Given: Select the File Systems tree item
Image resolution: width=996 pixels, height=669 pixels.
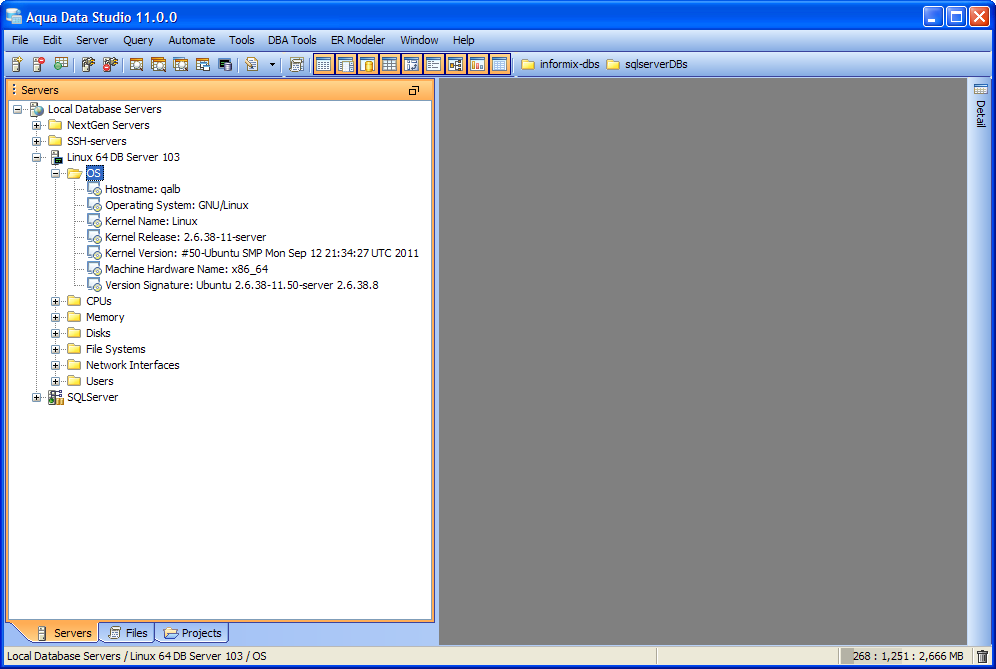Looking at the screenshot, I should [116, 349].
